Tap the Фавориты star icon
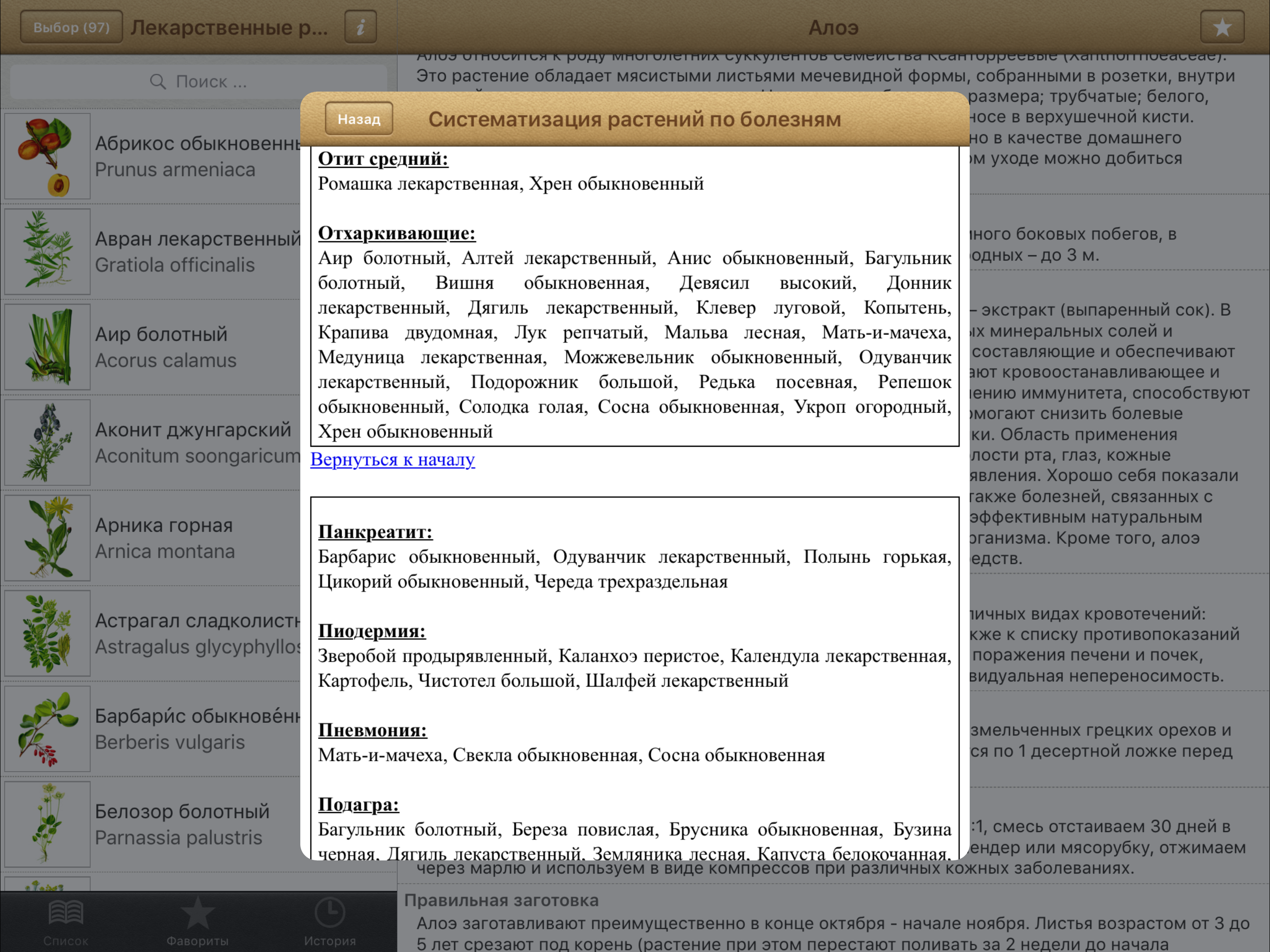Viewport: 1270px width, 952px height. (x=198, y=912)
